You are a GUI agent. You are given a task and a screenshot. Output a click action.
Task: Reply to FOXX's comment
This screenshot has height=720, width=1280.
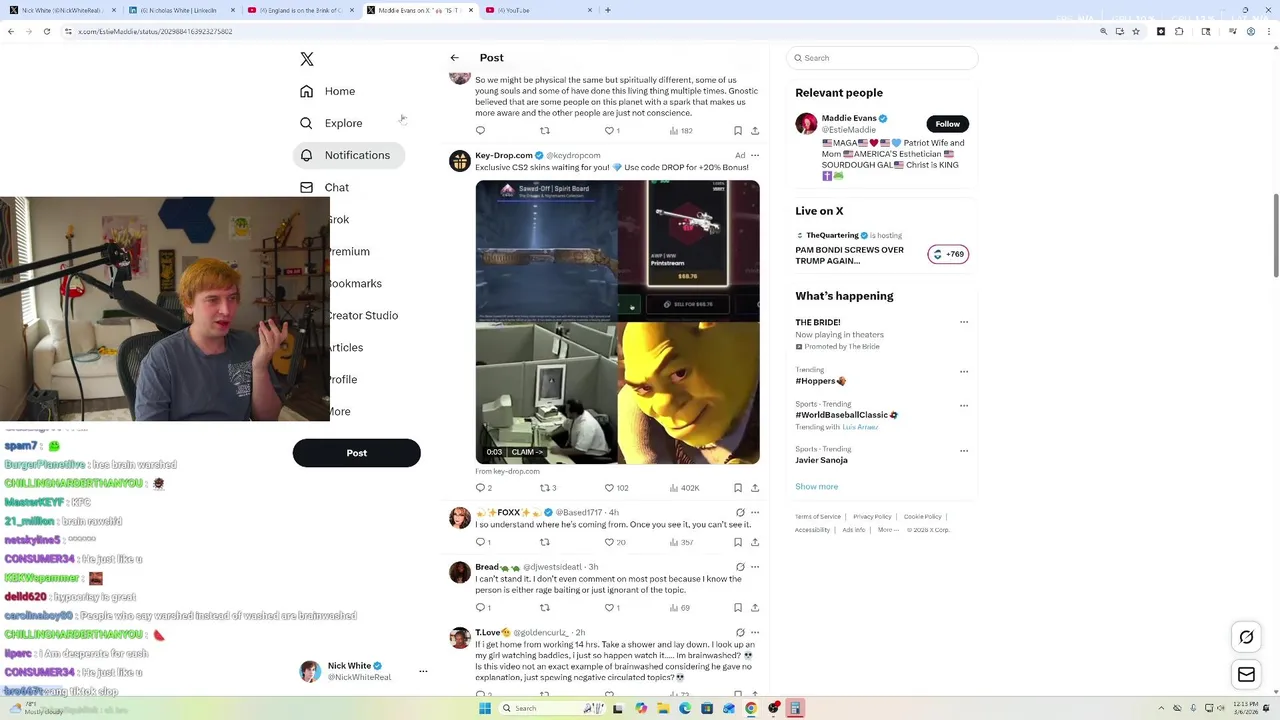tap(482, 542)
